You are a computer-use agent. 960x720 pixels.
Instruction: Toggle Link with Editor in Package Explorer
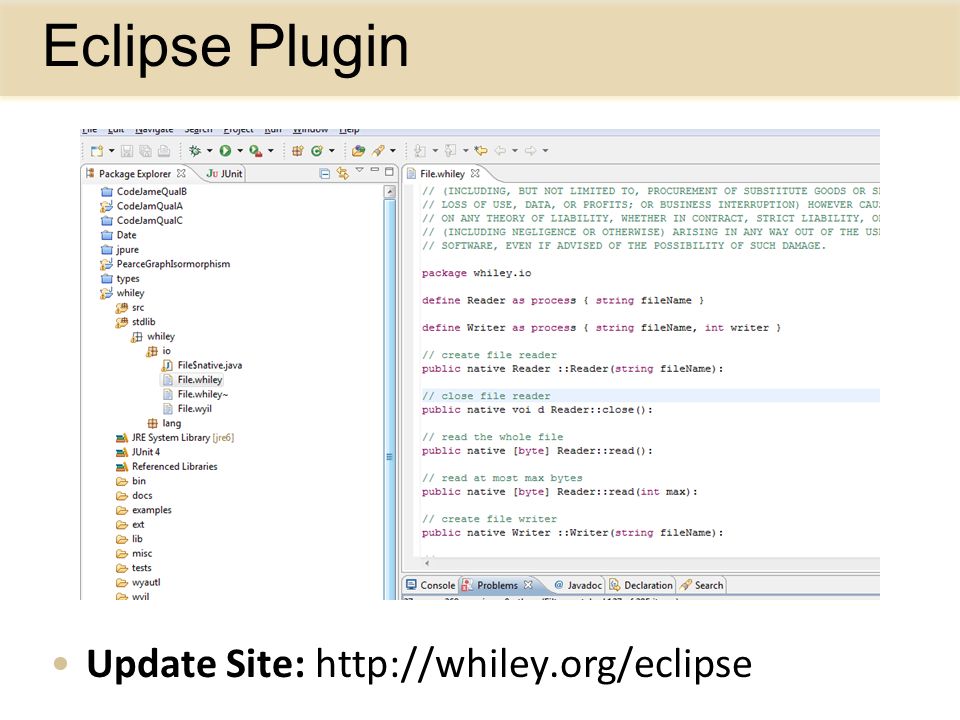click(342, 174)
